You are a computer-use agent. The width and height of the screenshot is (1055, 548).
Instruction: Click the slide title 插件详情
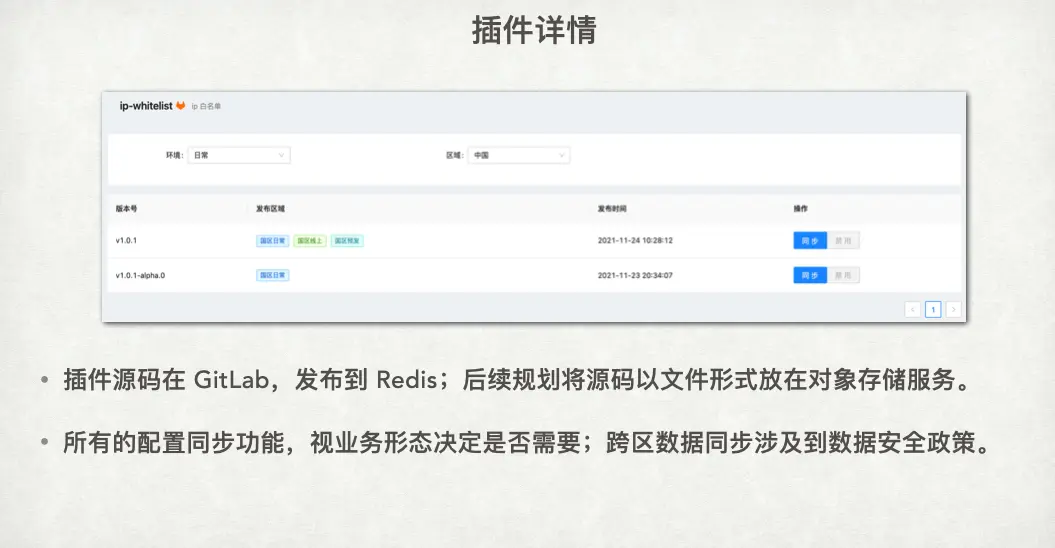[x=534, y=30]
